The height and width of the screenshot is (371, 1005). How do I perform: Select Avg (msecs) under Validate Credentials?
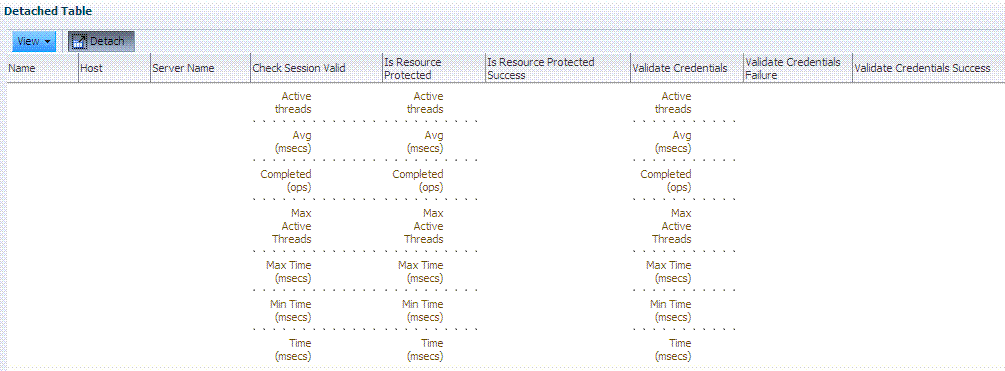tap(674, 142)
